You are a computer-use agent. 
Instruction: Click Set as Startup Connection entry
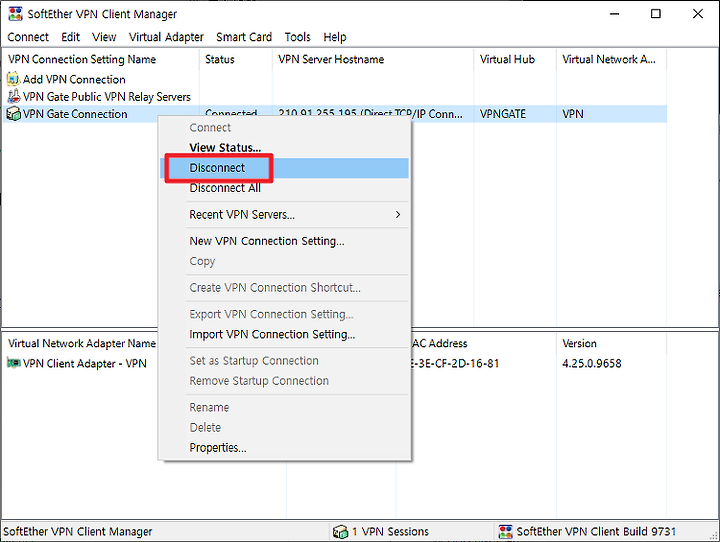click(x=284, y=361)
